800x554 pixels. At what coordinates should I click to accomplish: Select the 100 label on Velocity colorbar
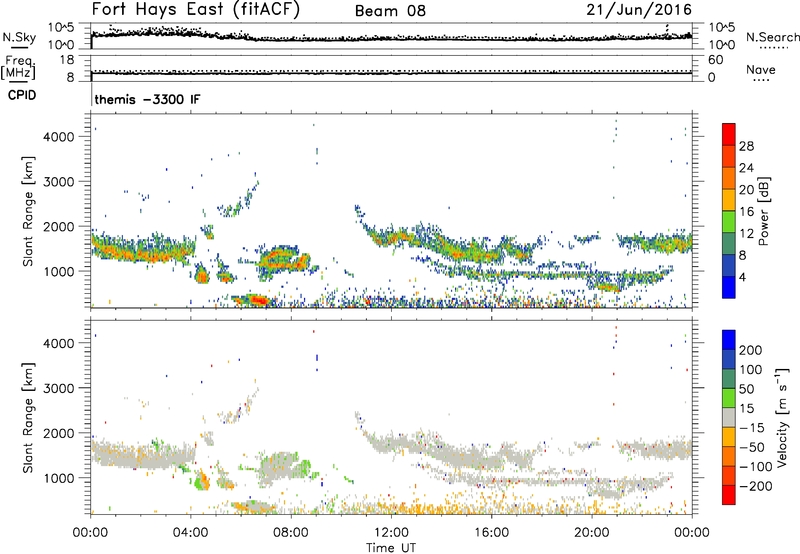pyautogui.click(x=751, y=370)
